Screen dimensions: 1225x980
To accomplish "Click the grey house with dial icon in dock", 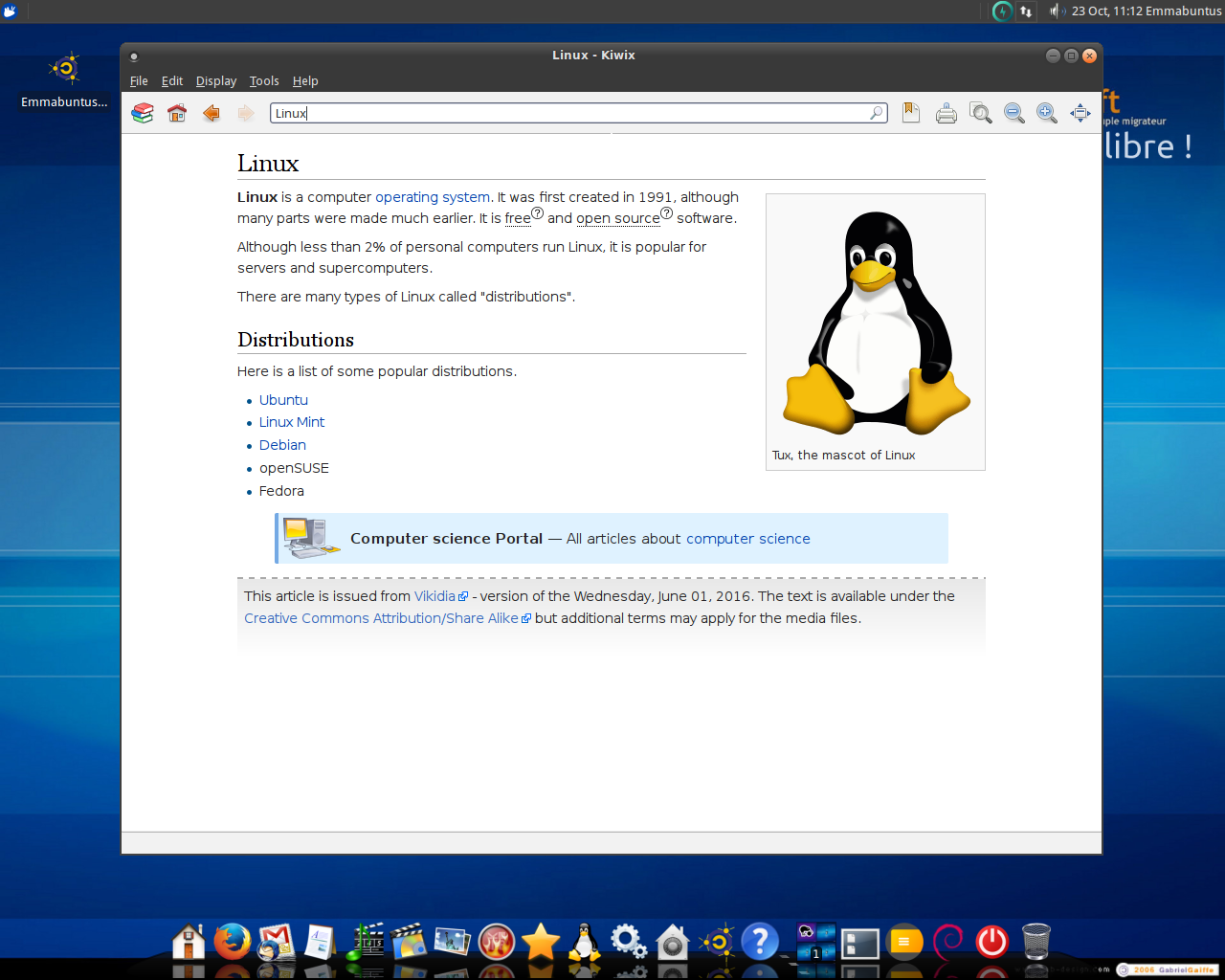I will [x=673, y=943].
